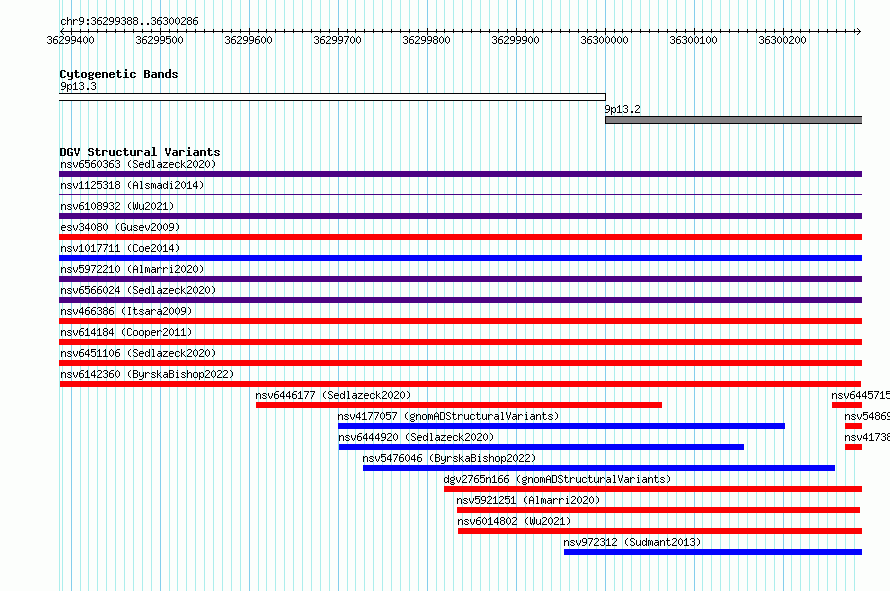Open variant nsv6451106 (Sedlazeck2020) label
890x591 pixels.
pyautogui.click(x=138, y=353)
